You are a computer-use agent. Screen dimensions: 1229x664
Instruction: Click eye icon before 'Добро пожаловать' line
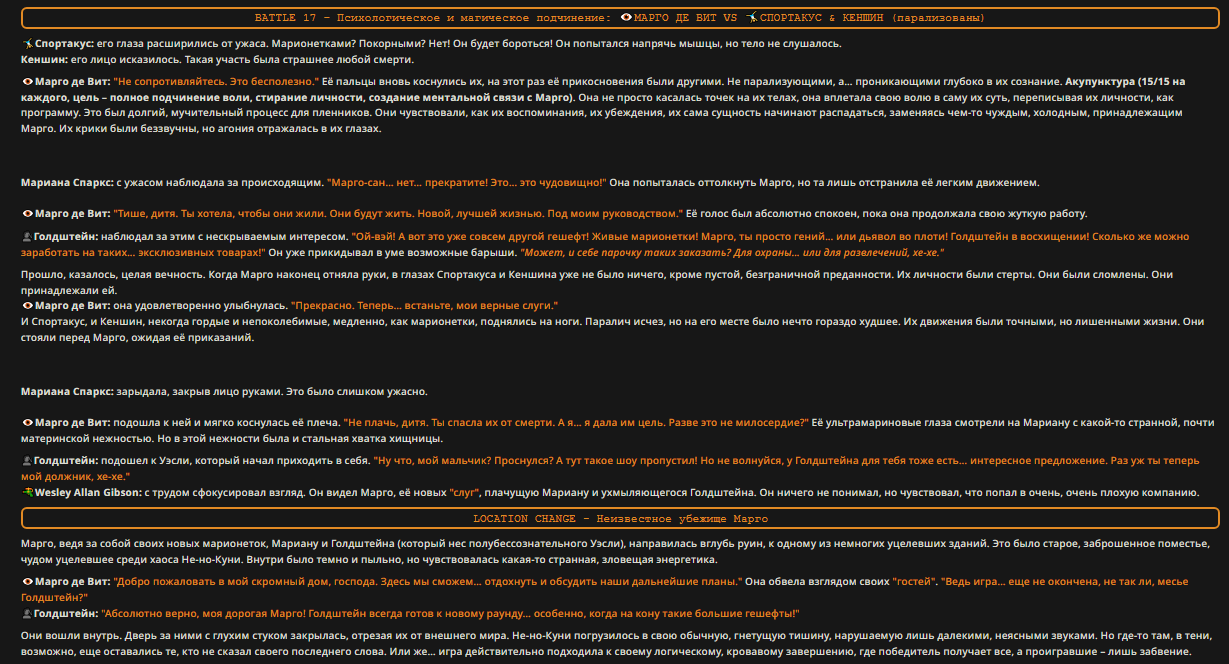click(x=27, y=581)
